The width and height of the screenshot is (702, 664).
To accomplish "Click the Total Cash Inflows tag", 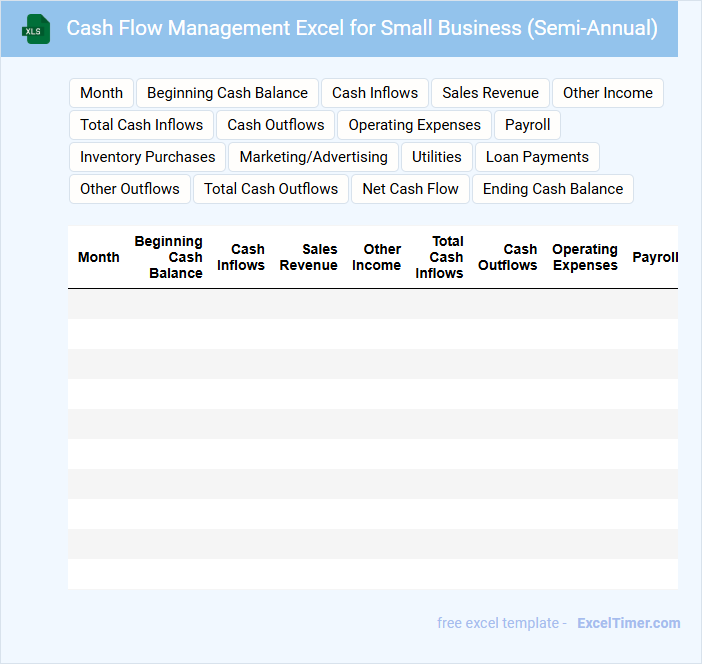I will click(x=141, y=125).
